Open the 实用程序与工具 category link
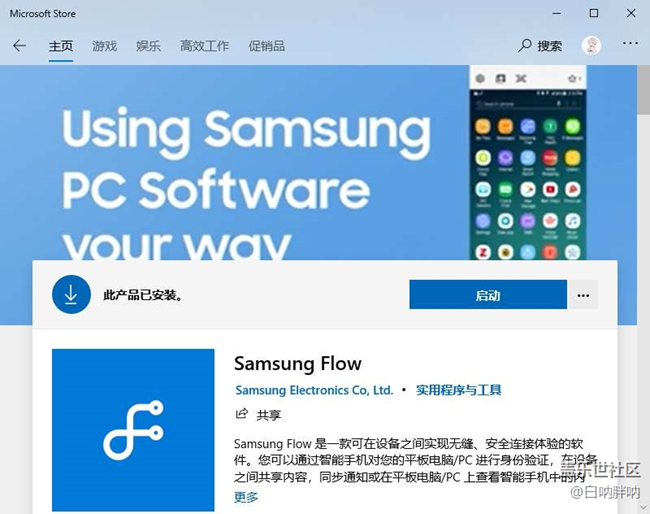This screenshot has height=514, width=650. coord(459,390)
